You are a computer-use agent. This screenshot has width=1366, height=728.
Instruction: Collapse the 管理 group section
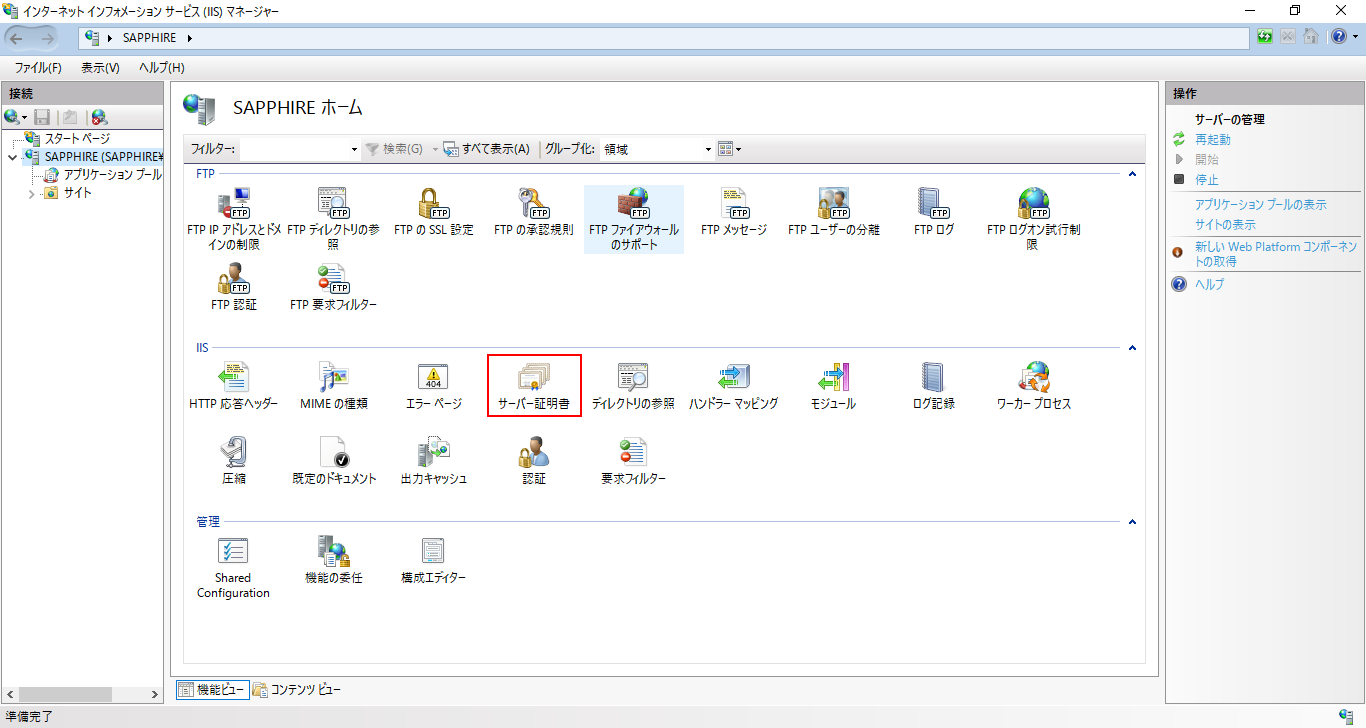coord(1132,522)
